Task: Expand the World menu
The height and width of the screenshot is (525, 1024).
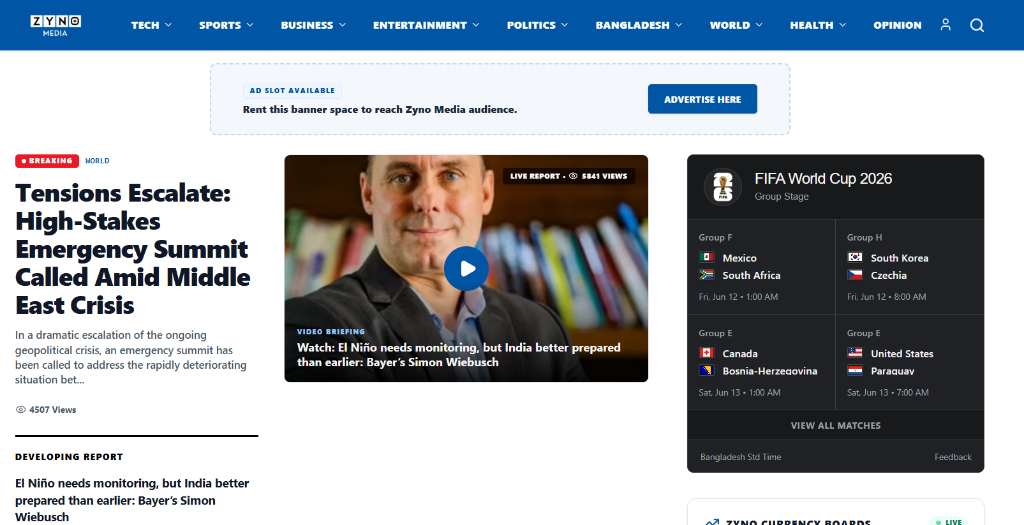Action: (x=735, y=25)
